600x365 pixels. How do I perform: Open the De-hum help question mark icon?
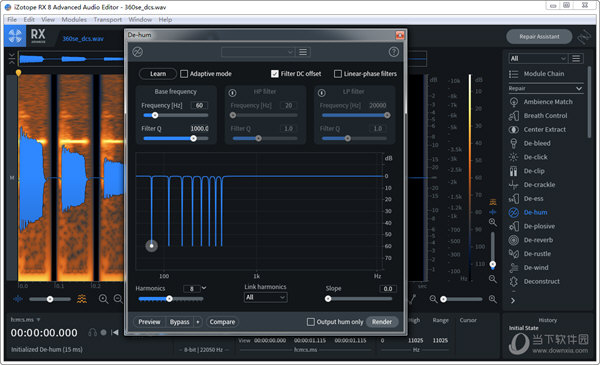394,52
